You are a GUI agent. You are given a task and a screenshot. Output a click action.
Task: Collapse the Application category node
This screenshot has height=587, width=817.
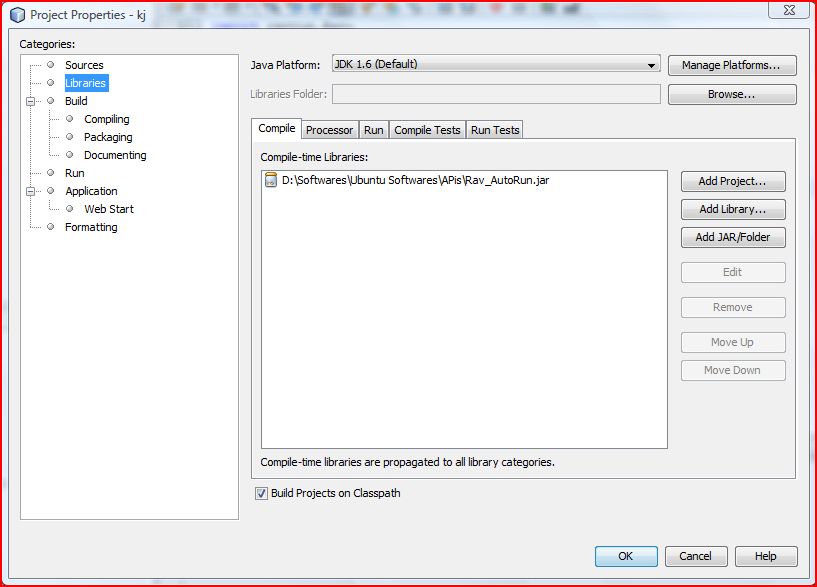pos(30,191)
